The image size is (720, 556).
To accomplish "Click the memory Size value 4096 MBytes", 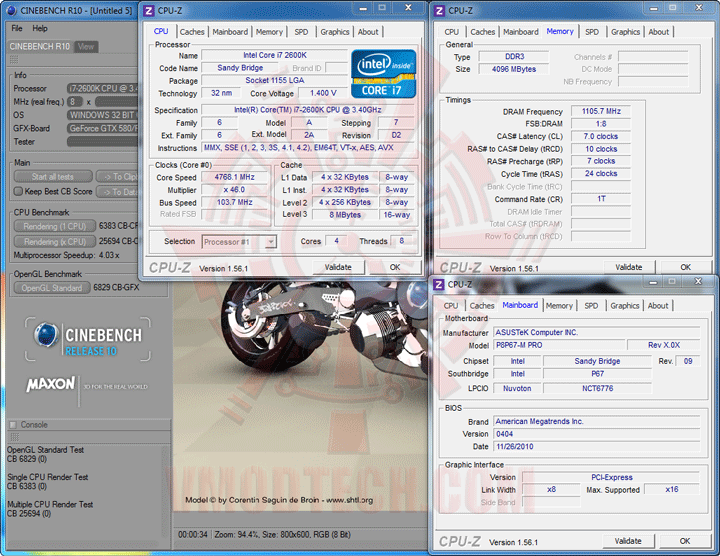I will [x=514, y=69].
